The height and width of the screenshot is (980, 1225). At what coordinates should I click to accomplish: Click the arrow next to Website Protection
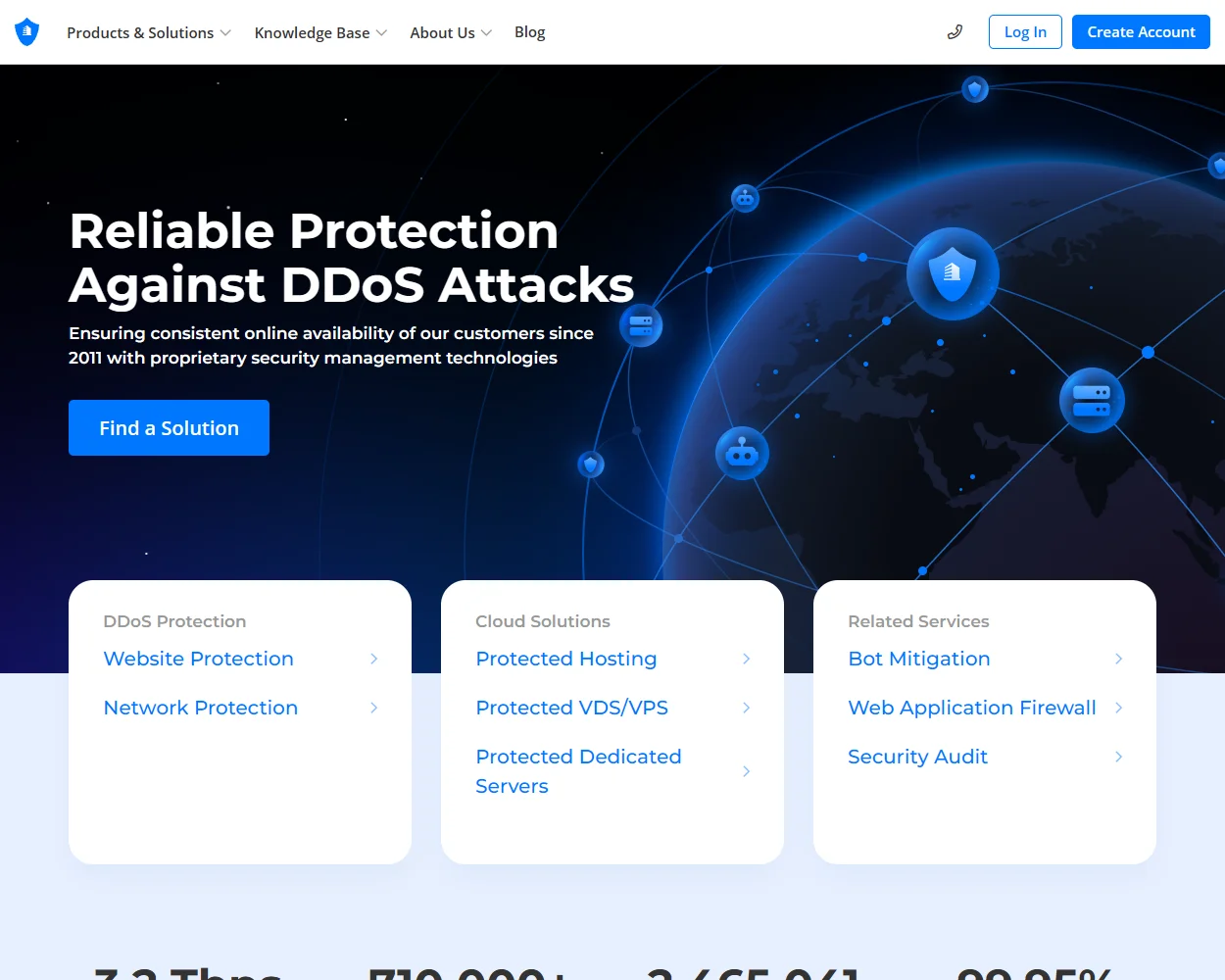point(373,659)
